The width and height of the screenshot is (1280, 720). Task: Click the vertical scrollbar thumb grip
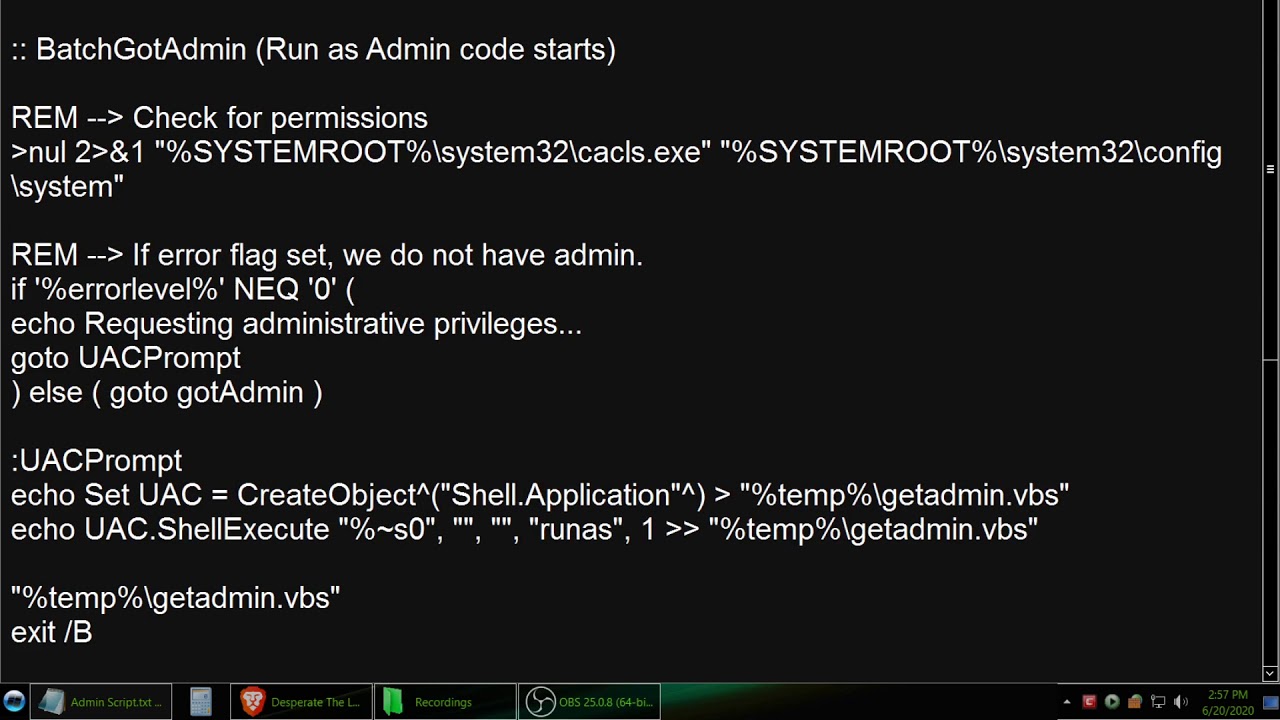point(1271,169)
